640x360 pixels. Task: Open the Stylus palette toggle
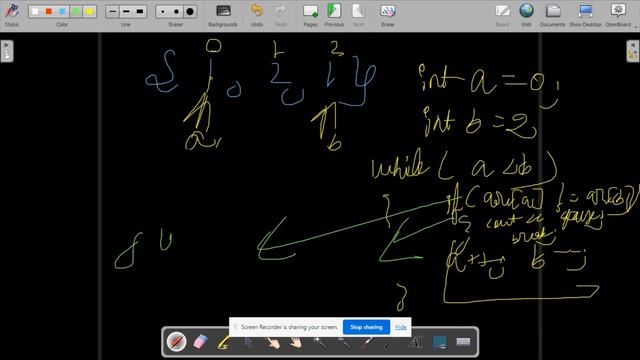11,15
